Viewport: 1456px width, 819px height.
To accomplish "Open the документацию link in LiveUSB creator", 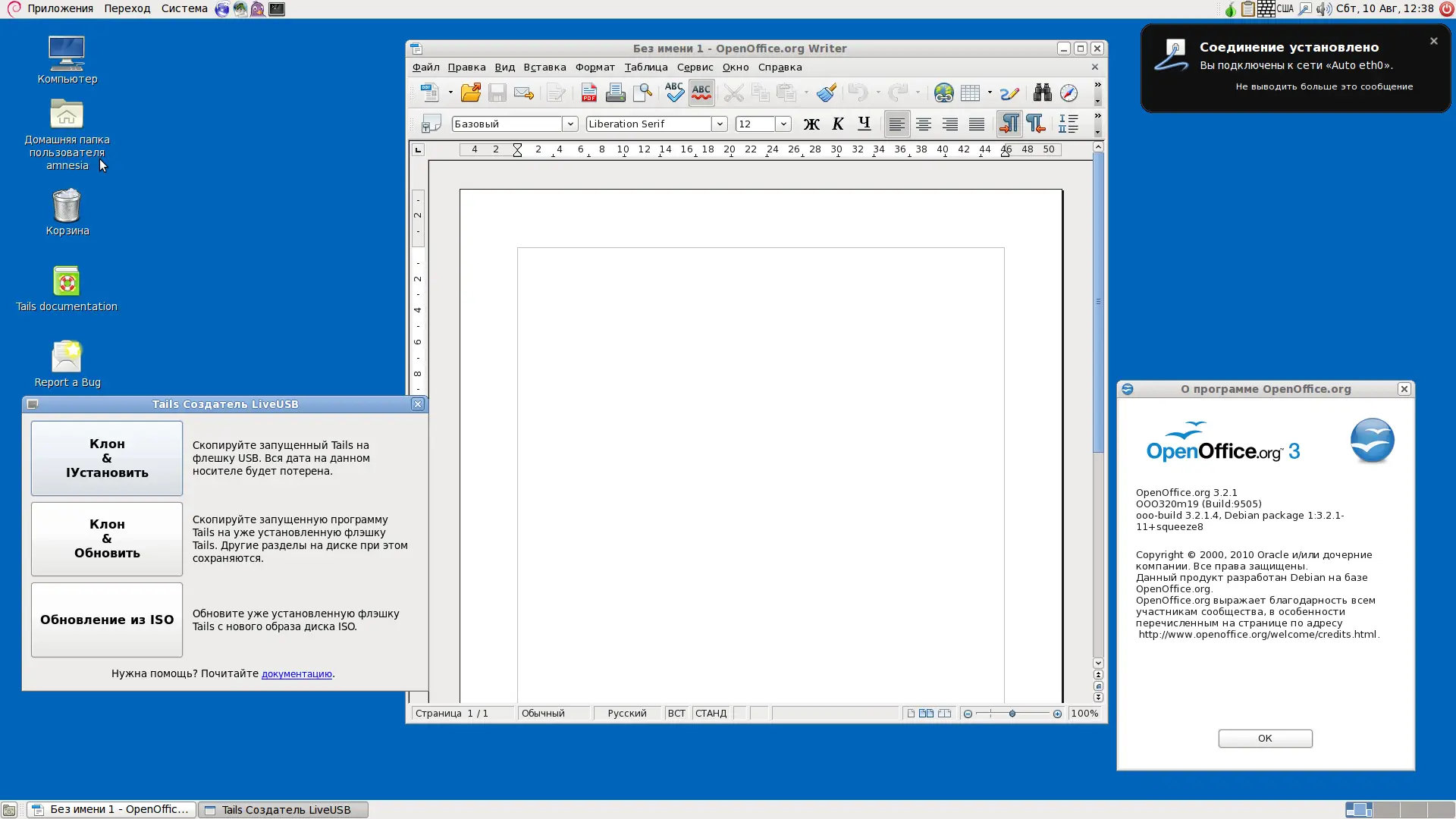I will point(297,673).
